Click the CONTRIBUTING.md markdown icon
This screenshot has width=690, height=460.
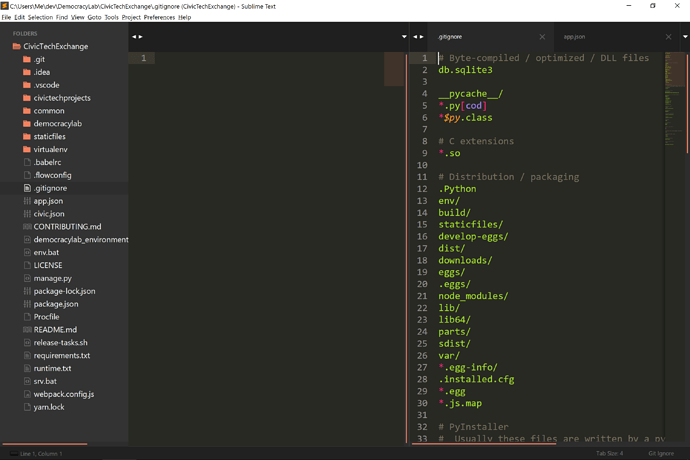pyautogui.click(x=27, y=227)
